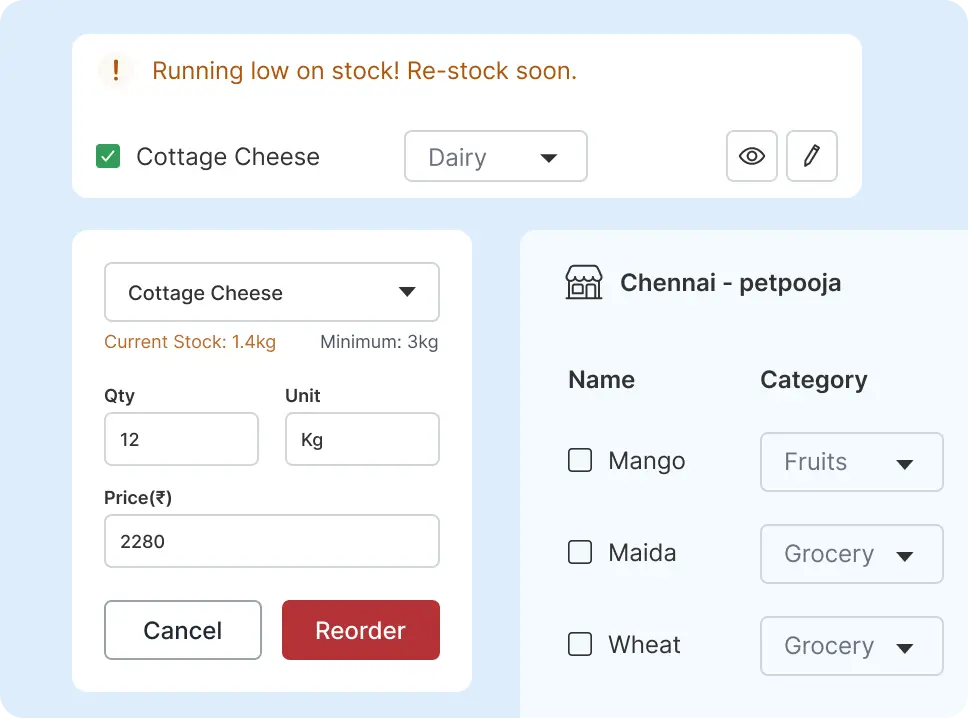Click the Qty input field
This screenshot has height=718, width=968.
tap(181, 439)
